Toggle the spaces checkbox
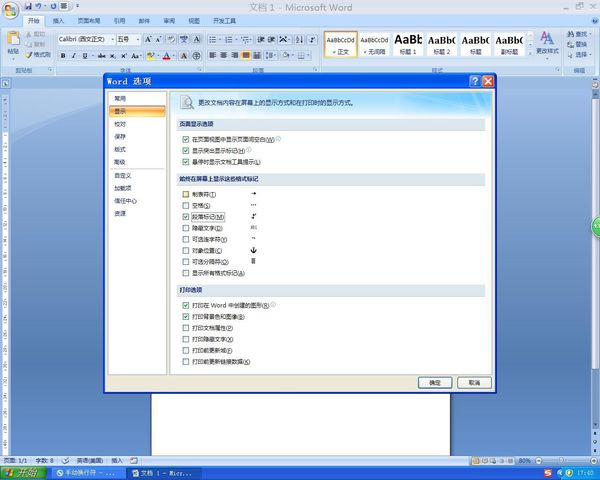 coord(186,206)
